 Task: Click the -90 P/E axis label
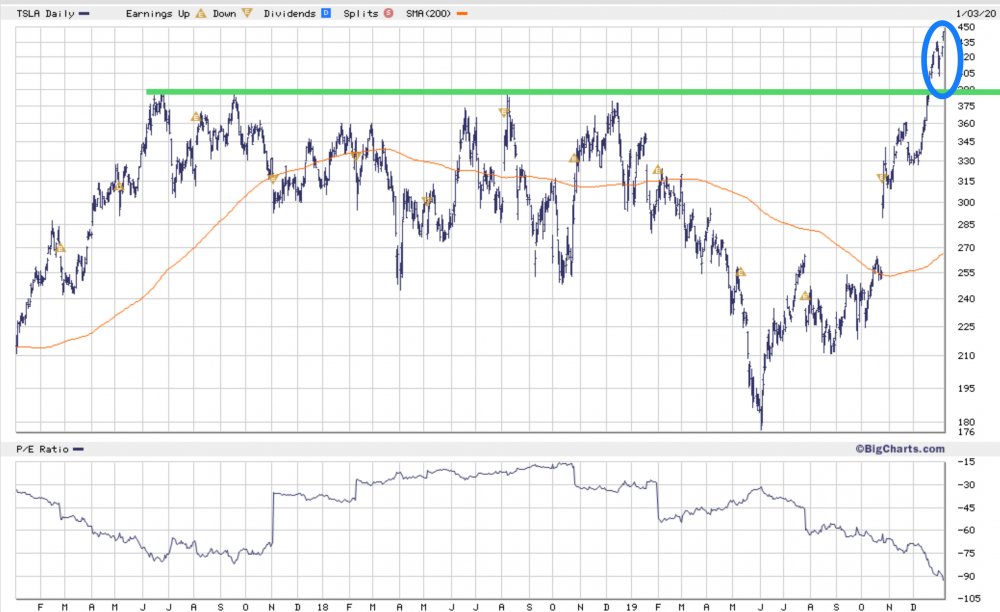(x=966, y=576)
